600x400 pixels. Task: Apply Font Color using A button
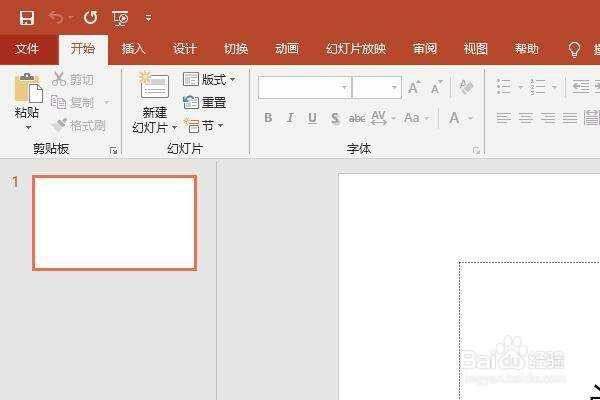coord(454,118)
